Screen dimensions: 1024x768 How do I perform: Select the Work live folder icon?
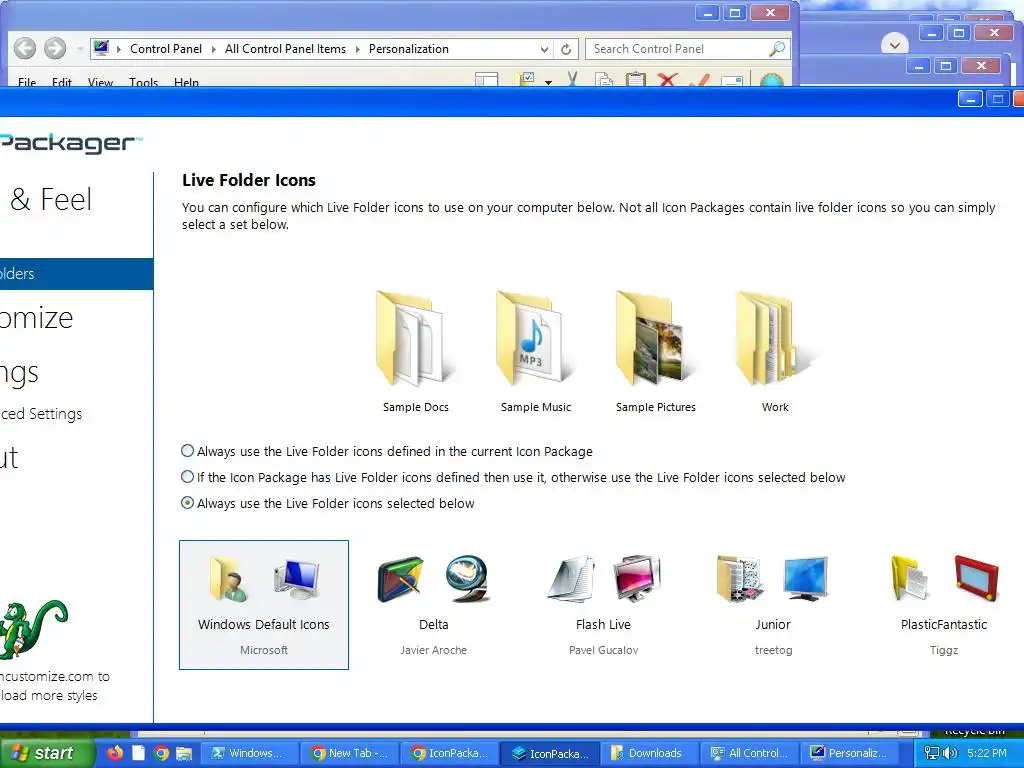pyautogui.click(x=775, y=351)
